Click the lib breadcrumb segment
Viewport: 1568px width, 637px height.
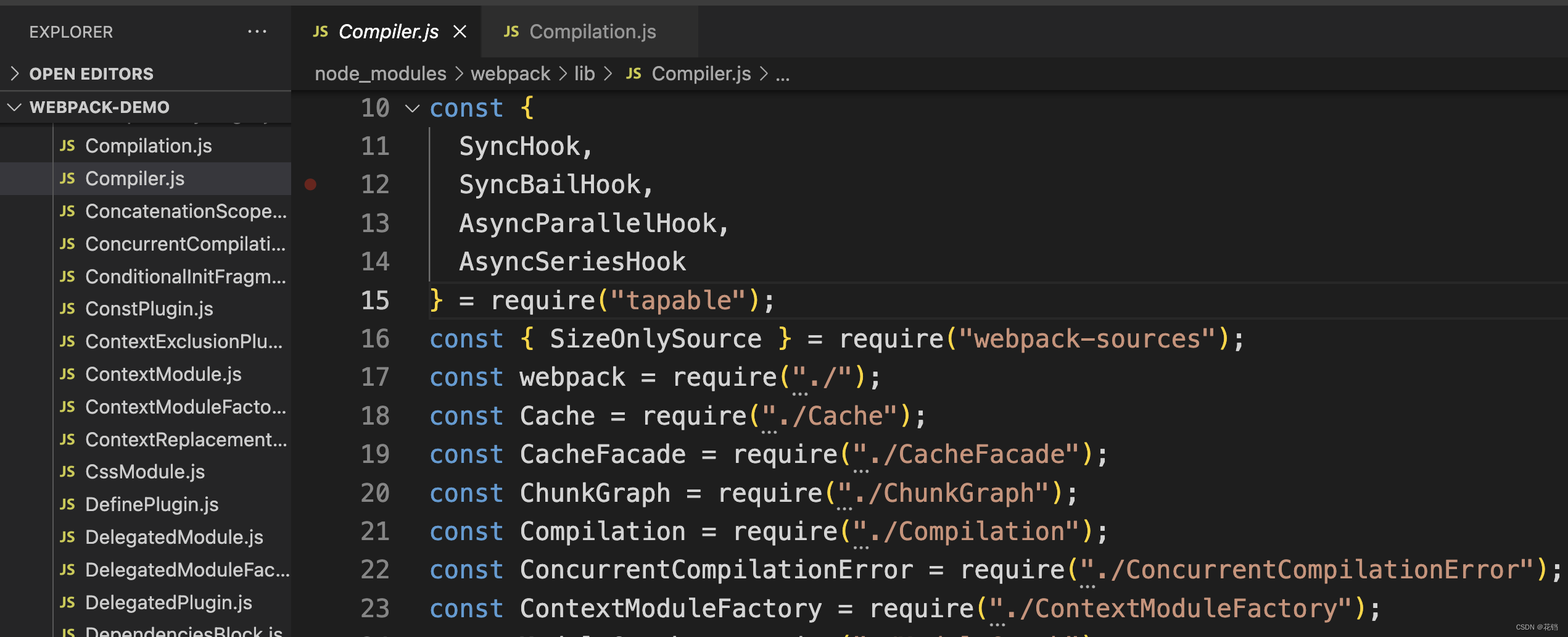tap(584, 73)
